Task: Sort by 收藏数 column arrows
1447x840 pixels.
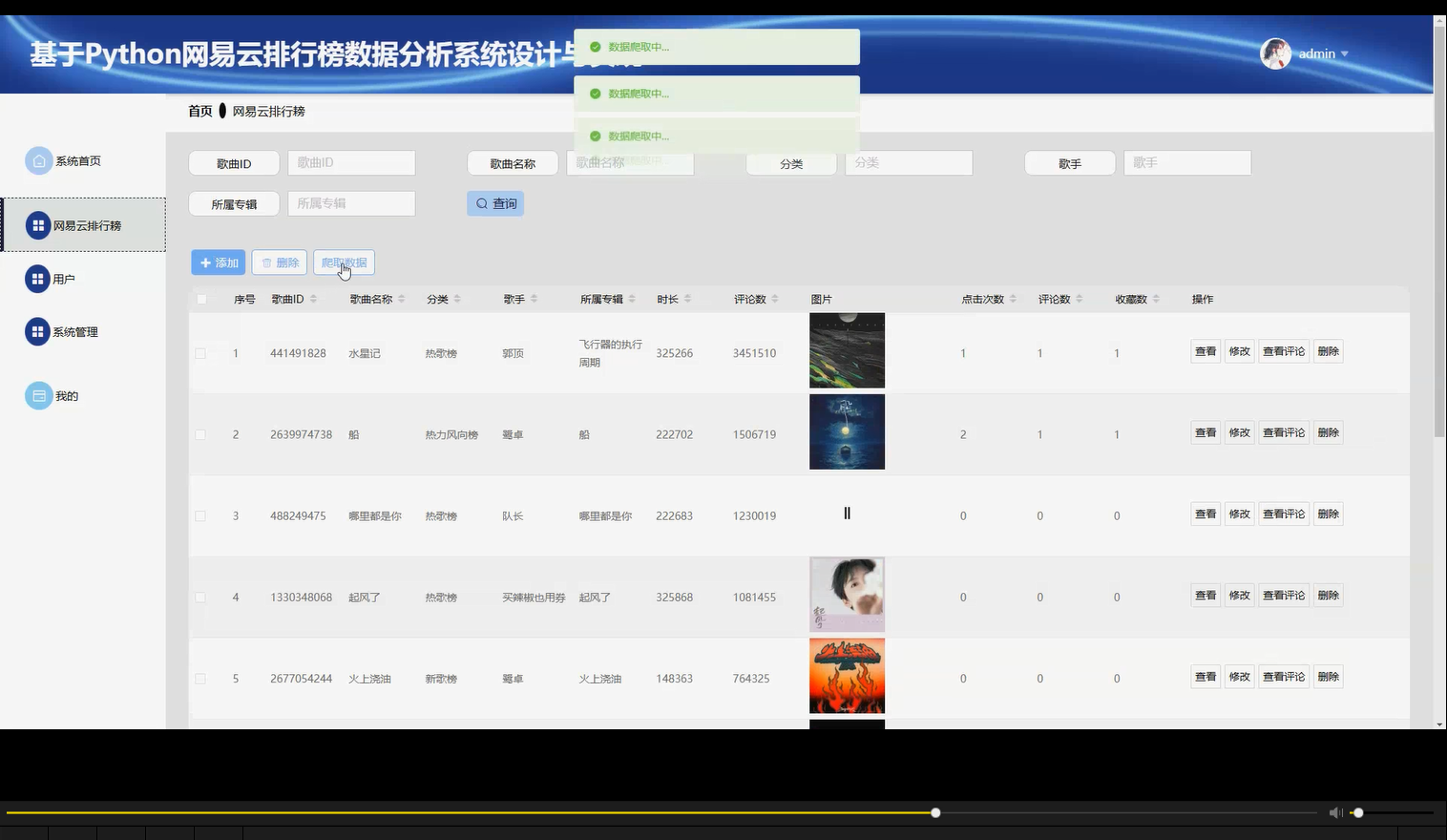Action: click(x=1156, y=299)
